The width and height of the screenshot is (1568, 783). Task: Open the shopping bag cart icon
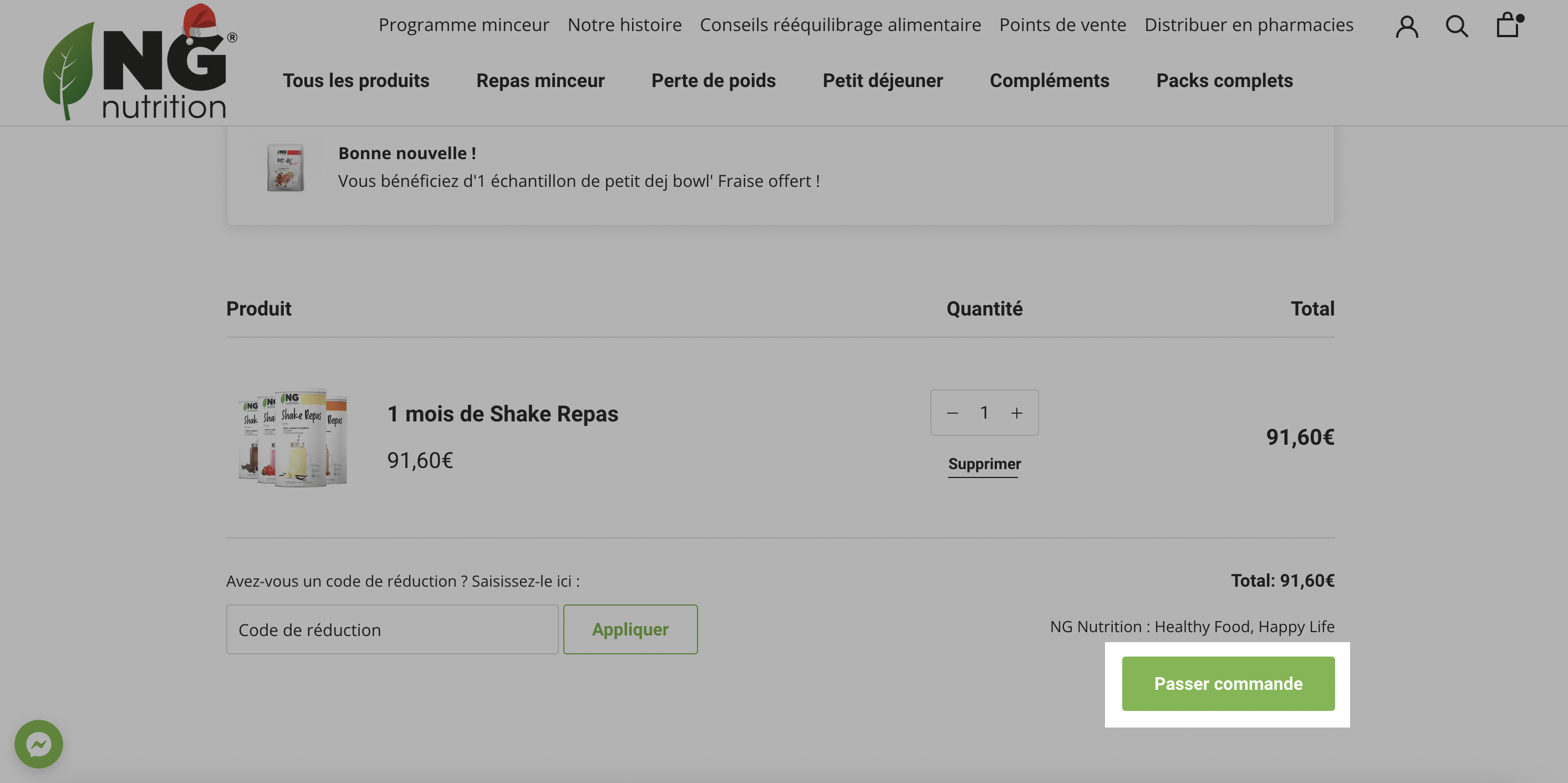1509,25
